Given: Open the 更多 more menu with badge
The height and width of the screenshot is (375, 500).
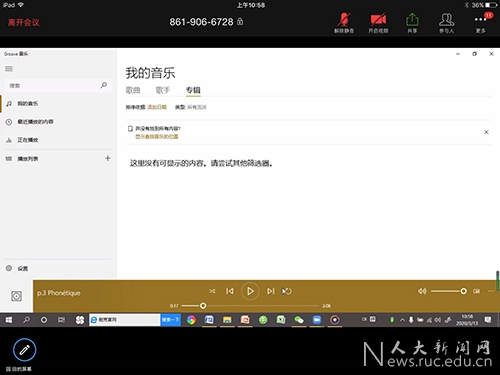Looking at the screenshot, I should [x=481, y=22].
